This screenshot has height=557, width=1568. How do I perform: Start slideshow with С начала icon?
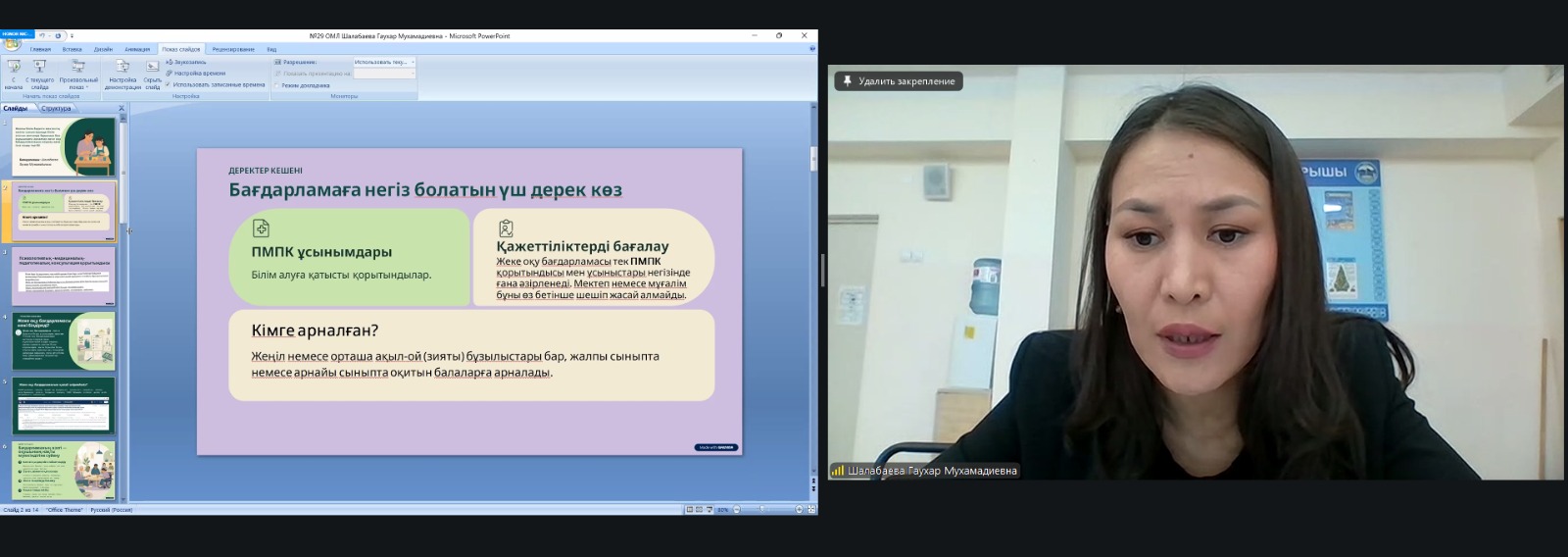pos(14,75)
